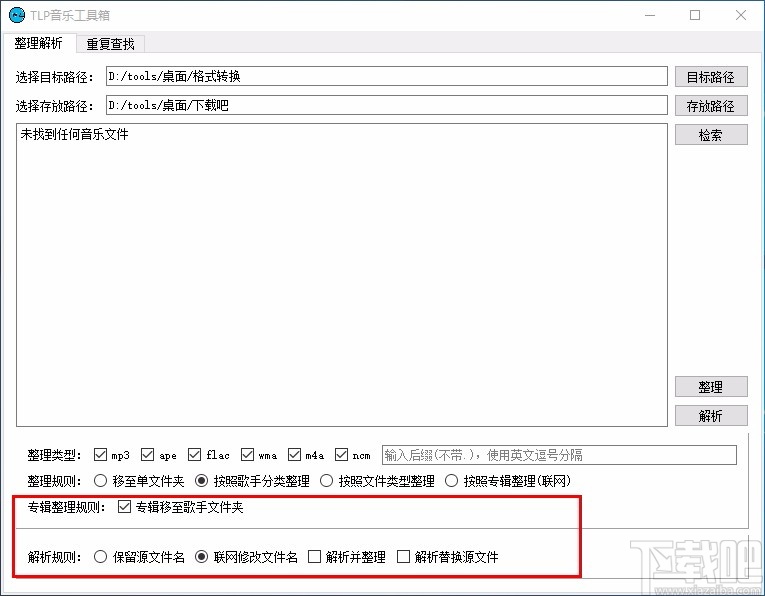Enable the 解析替换源文件 checkbox
This screenshot has width=765, height=596.
pos(403,556)
